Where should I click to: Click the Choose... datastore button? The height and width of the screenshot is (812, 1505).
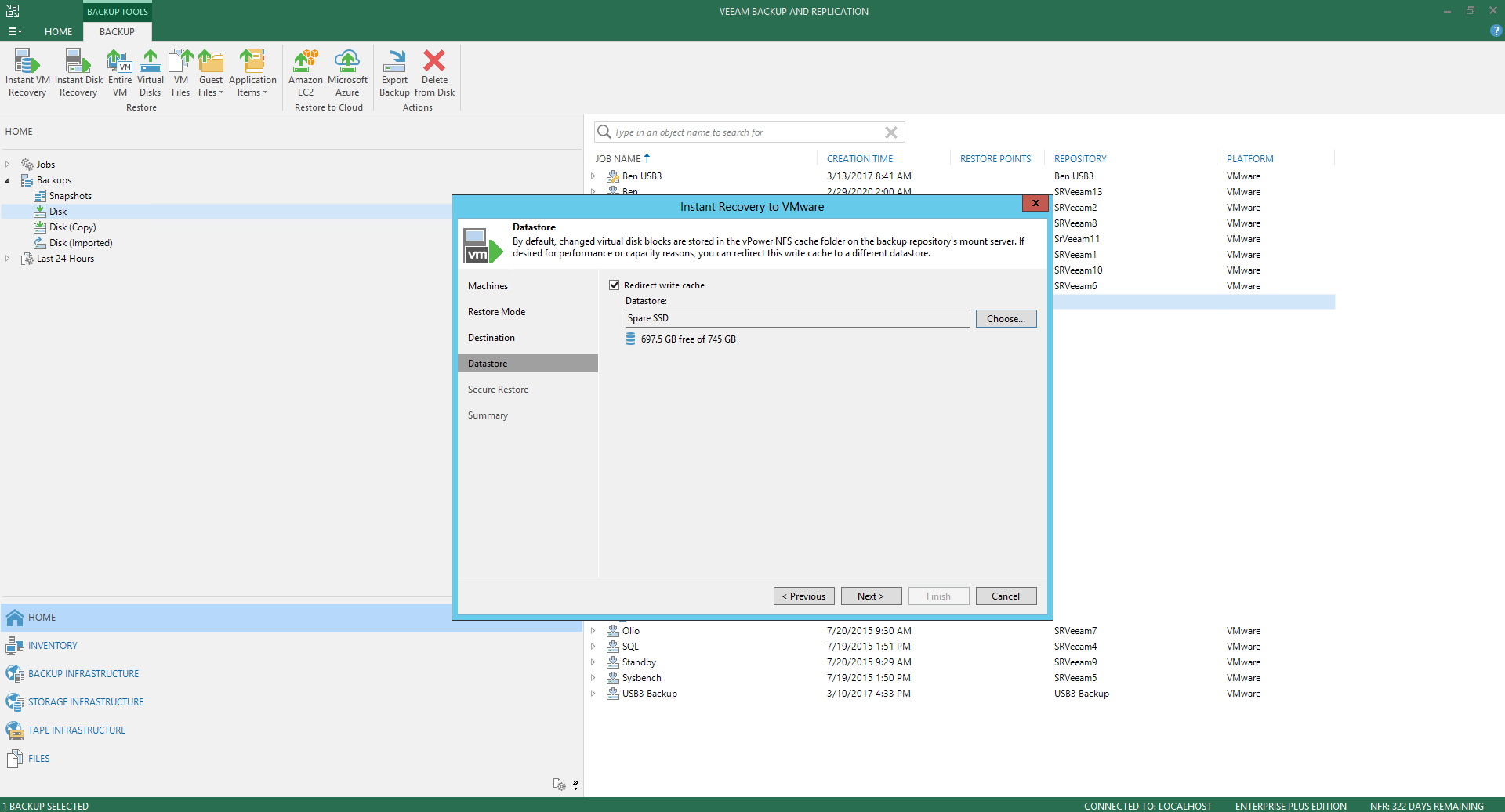[1006, 319]
